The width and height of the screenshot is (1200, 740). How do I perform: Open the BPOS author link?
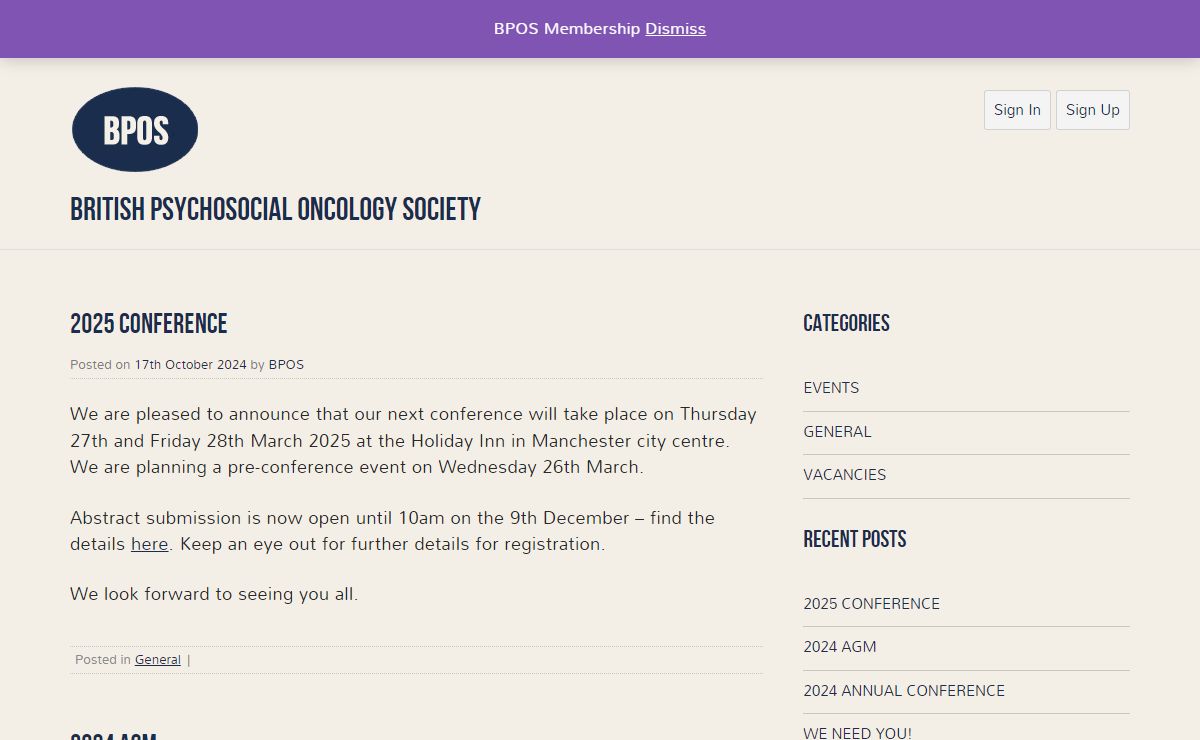pyautogui.click(x=286, y=365)
